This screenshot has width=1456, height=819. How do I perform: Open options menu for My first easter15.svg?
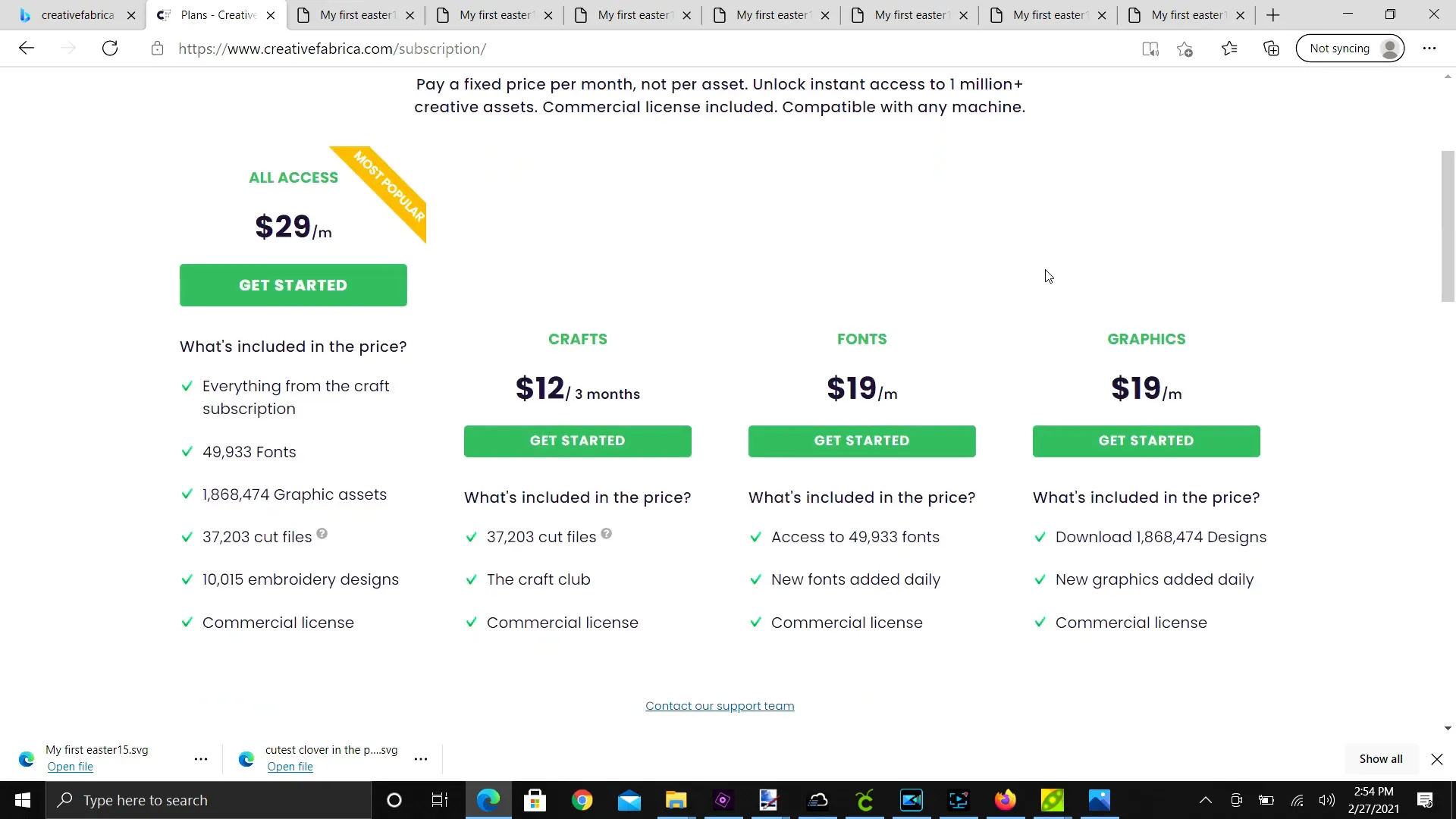coord(200,758)
